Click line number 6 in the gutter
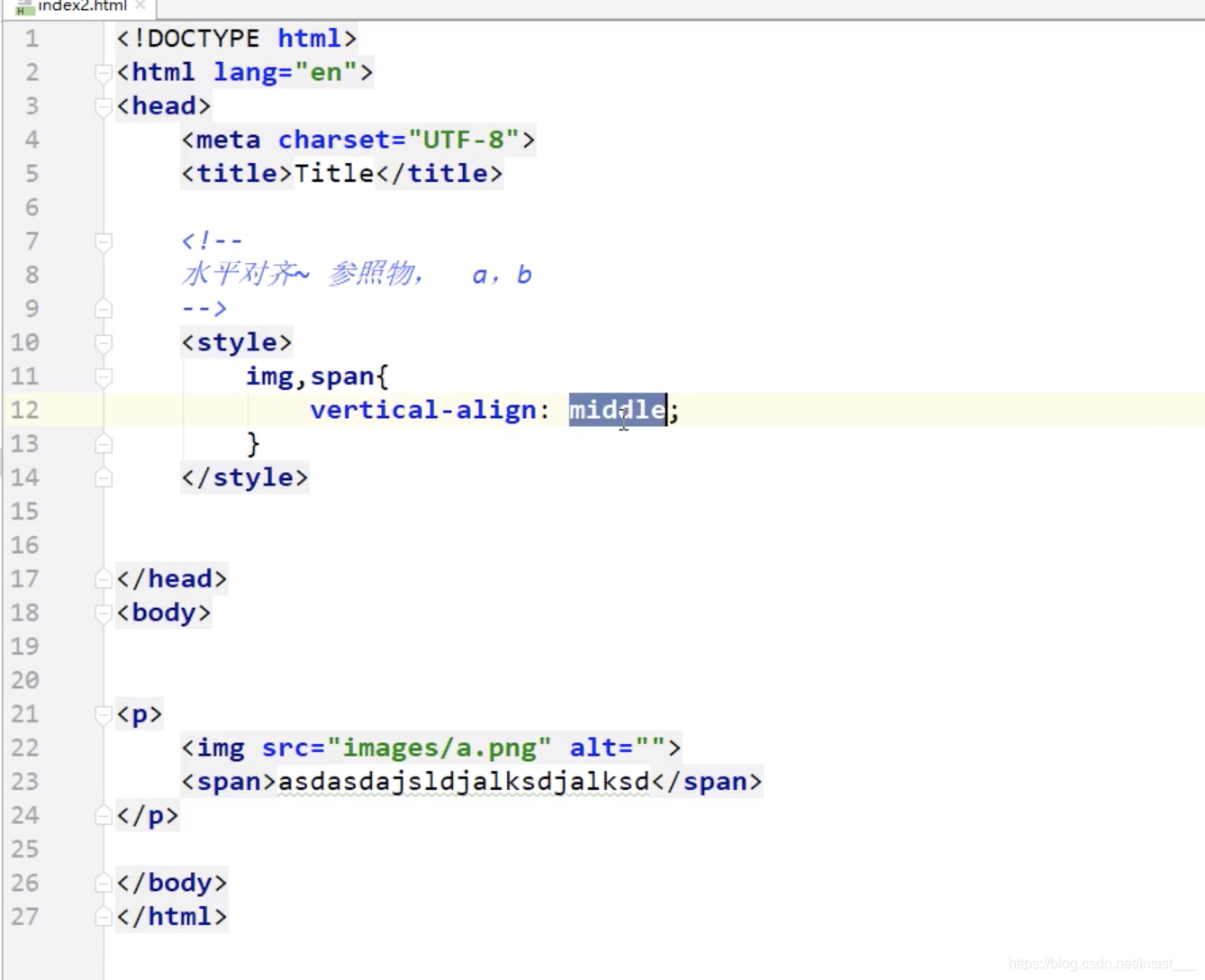 click(32, 207)
